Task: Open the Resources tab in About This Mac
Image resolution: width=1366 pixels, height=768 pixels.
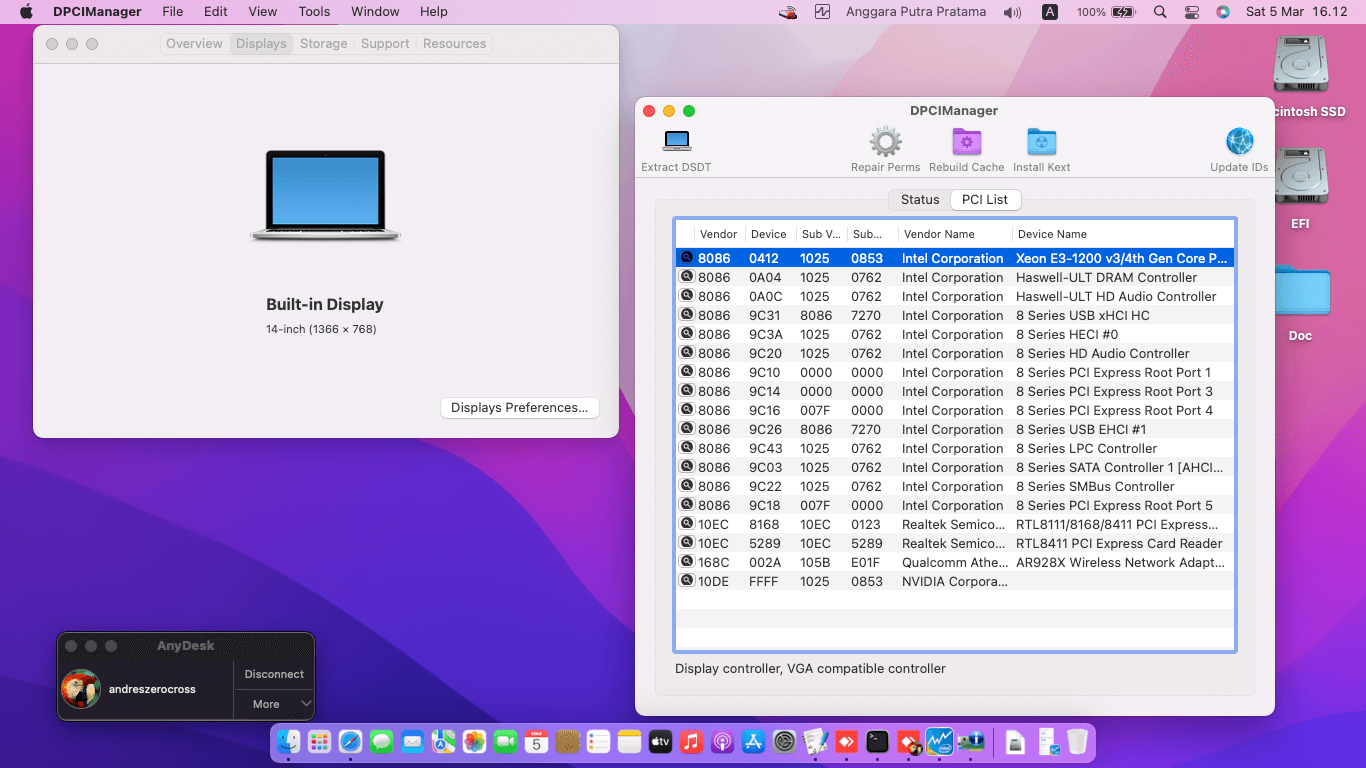Action: point(455,44)
